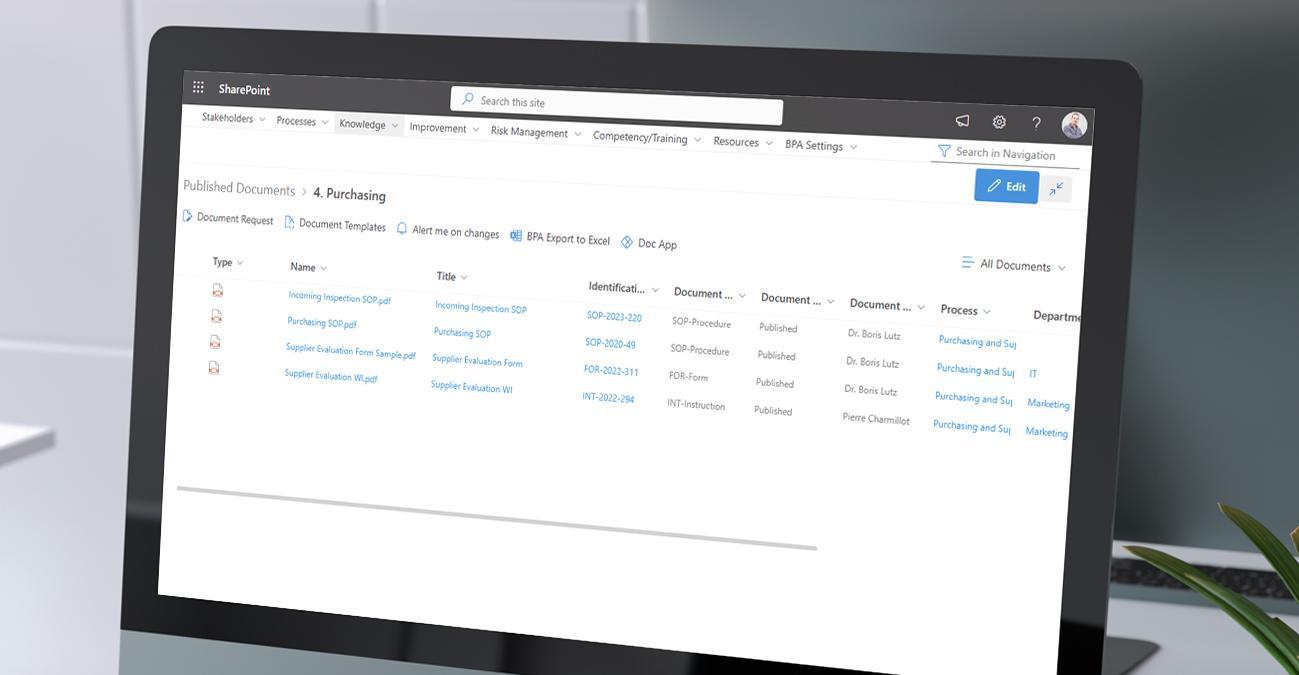Image resolution: width=1299 pixels, height=675 pixels.
Task: Open Supplier Evaluation Form Sample.pdf
Action: pos(350,351)
